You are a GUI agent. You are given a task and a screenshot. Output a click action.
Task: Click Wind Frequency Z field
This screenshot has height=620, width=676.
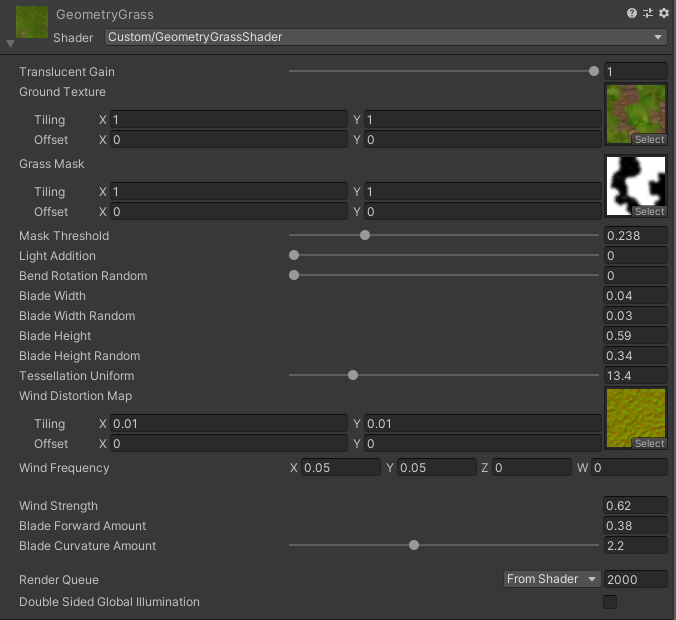(532, 467)
